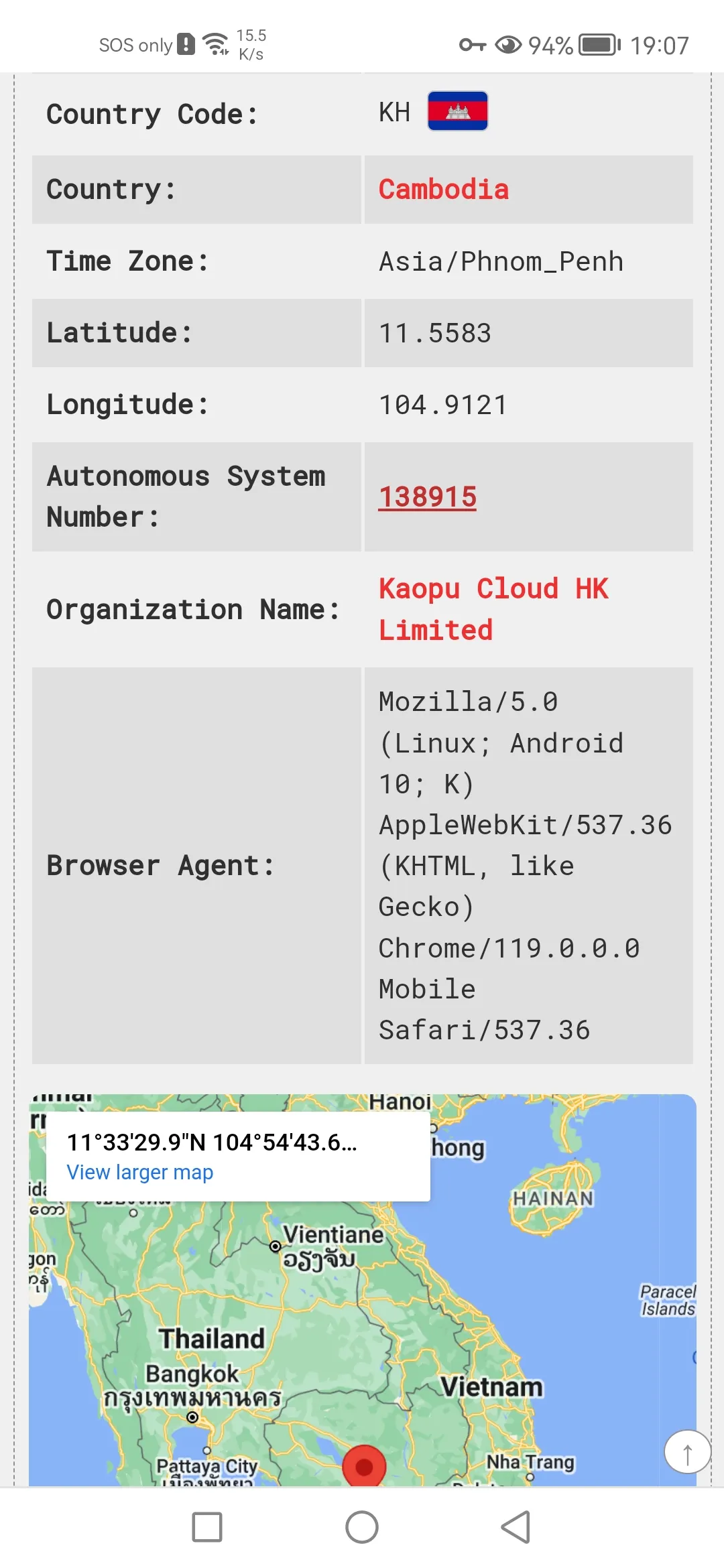Viewport: 724px width, 1568px height.
Task: Tap the 94% battery percentage text
Action: [550, 46]
